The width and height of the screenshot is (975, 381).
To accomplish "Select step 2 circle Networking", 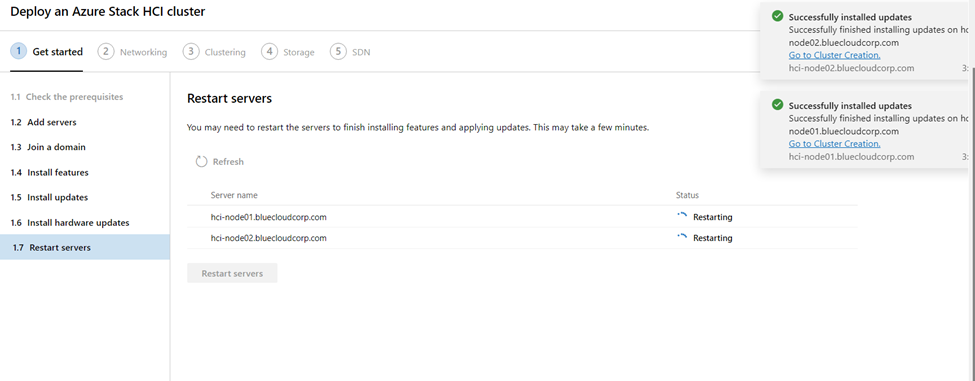I will point(106,52).
